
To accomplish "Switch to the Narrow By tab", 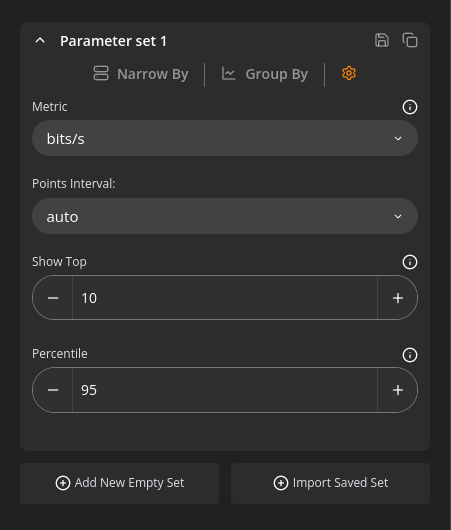I will pyautogui.click(x=141, y=74).
